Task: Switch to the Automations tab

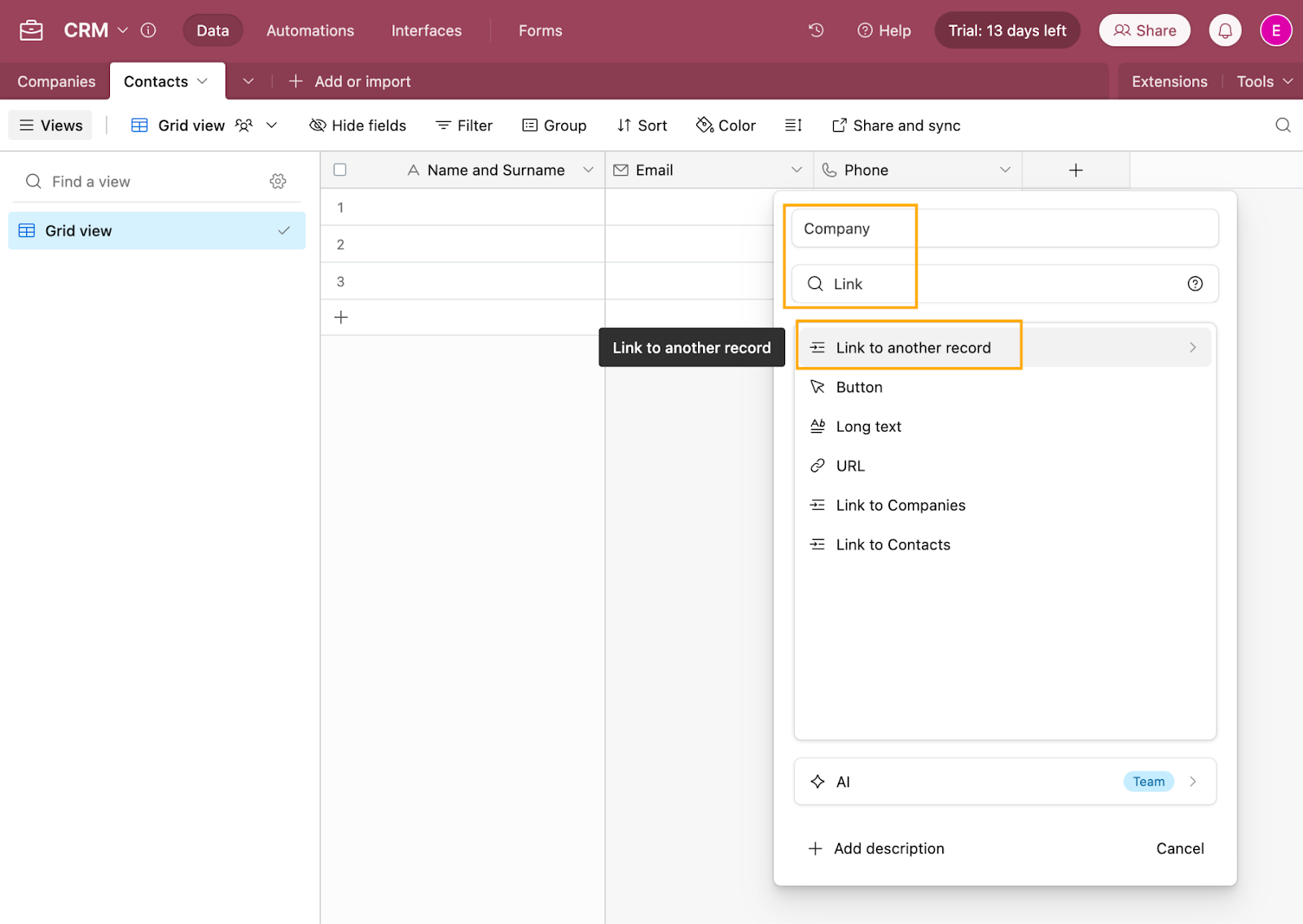Action: point(310,30)
